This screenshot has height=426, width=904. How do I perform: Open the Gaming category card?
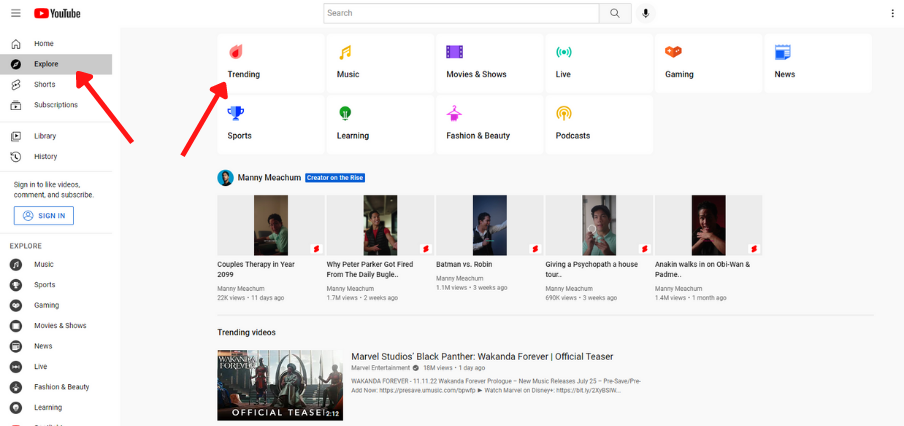708,63
